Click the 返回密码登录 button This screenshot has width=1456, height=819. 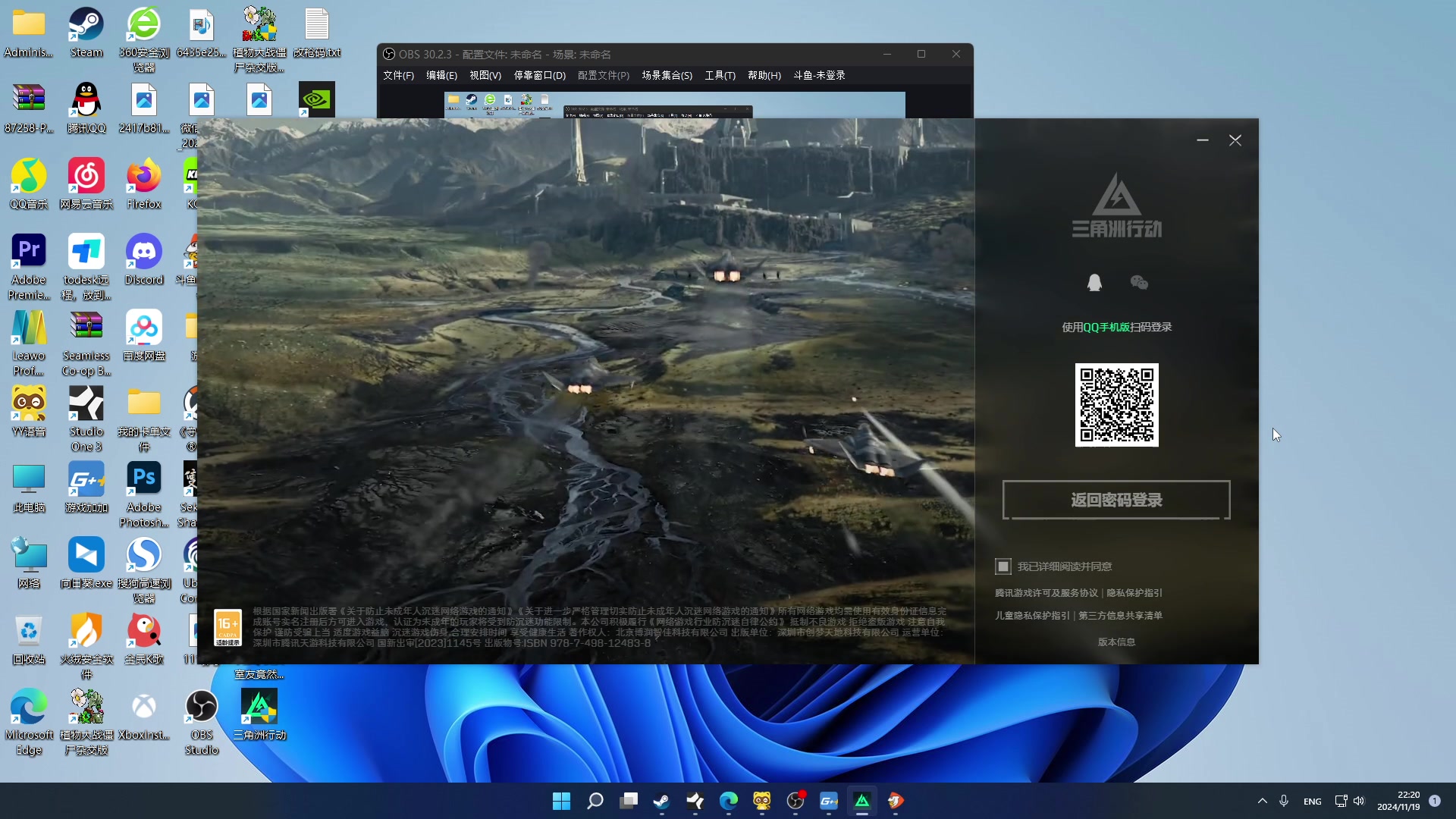click(1116, 500)
